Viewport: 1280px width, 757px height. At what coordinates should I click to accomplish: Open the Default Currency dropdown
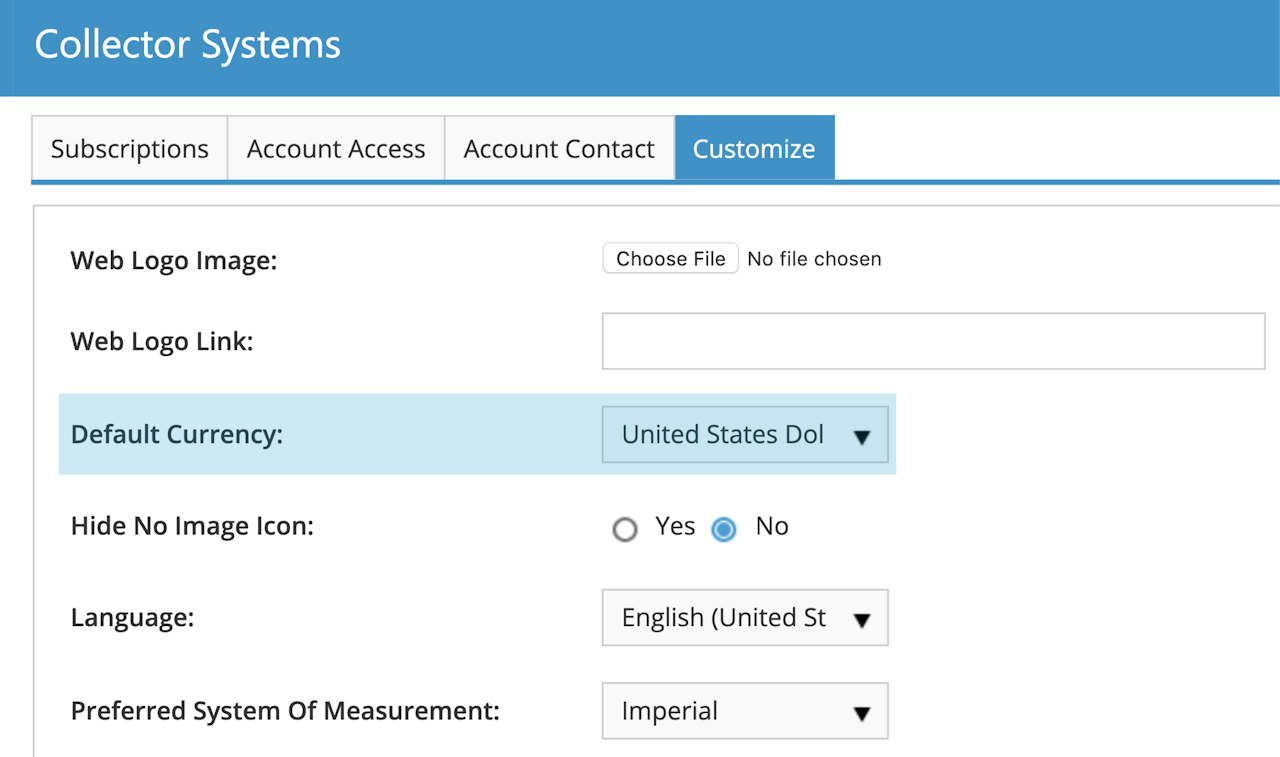[724, 434]
